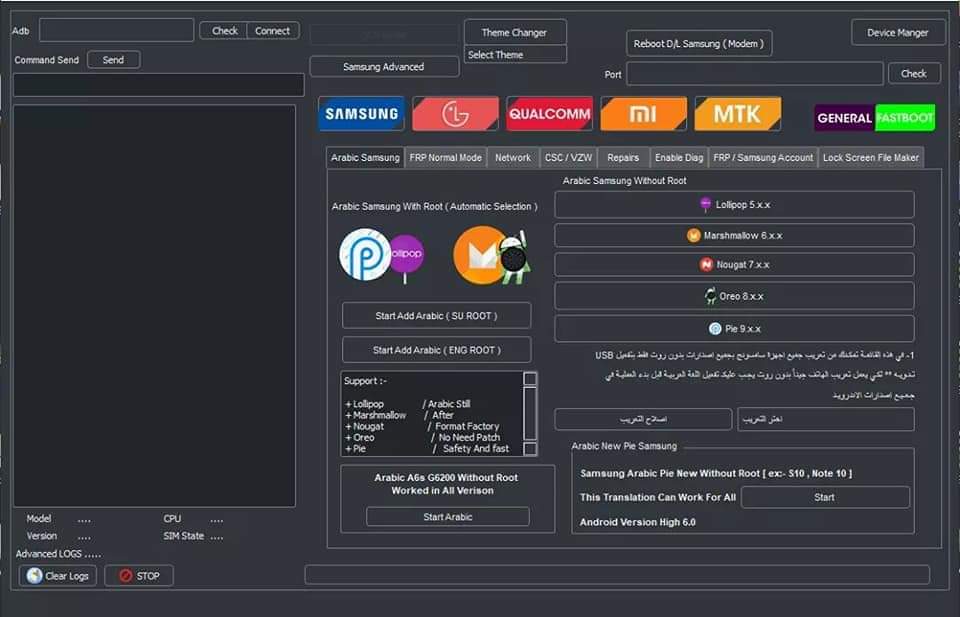Click Start in Arabic New Pie Samsung
The image size is (960, 617).
tap(825, 497)
